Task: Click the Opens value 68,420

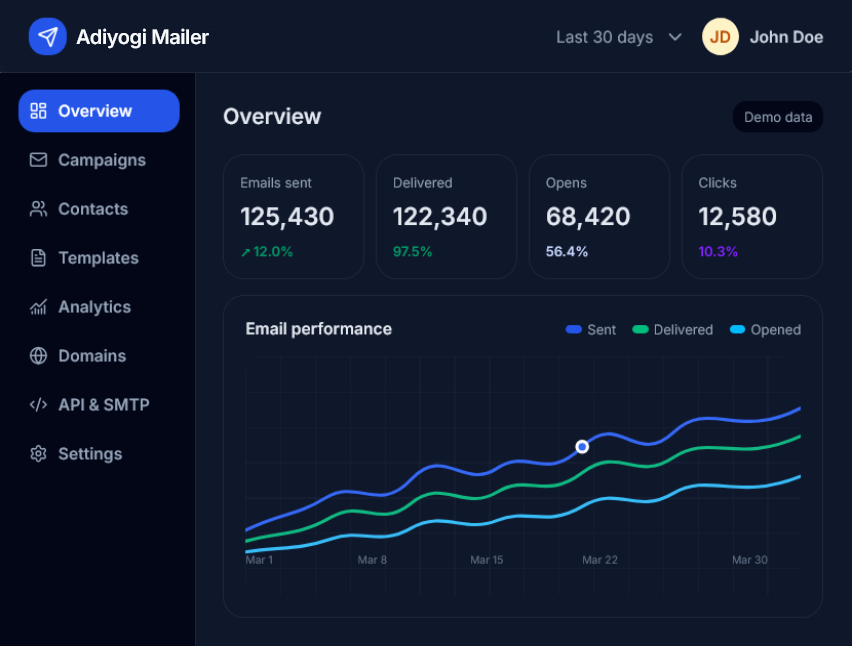Action: tap(588, 216)
